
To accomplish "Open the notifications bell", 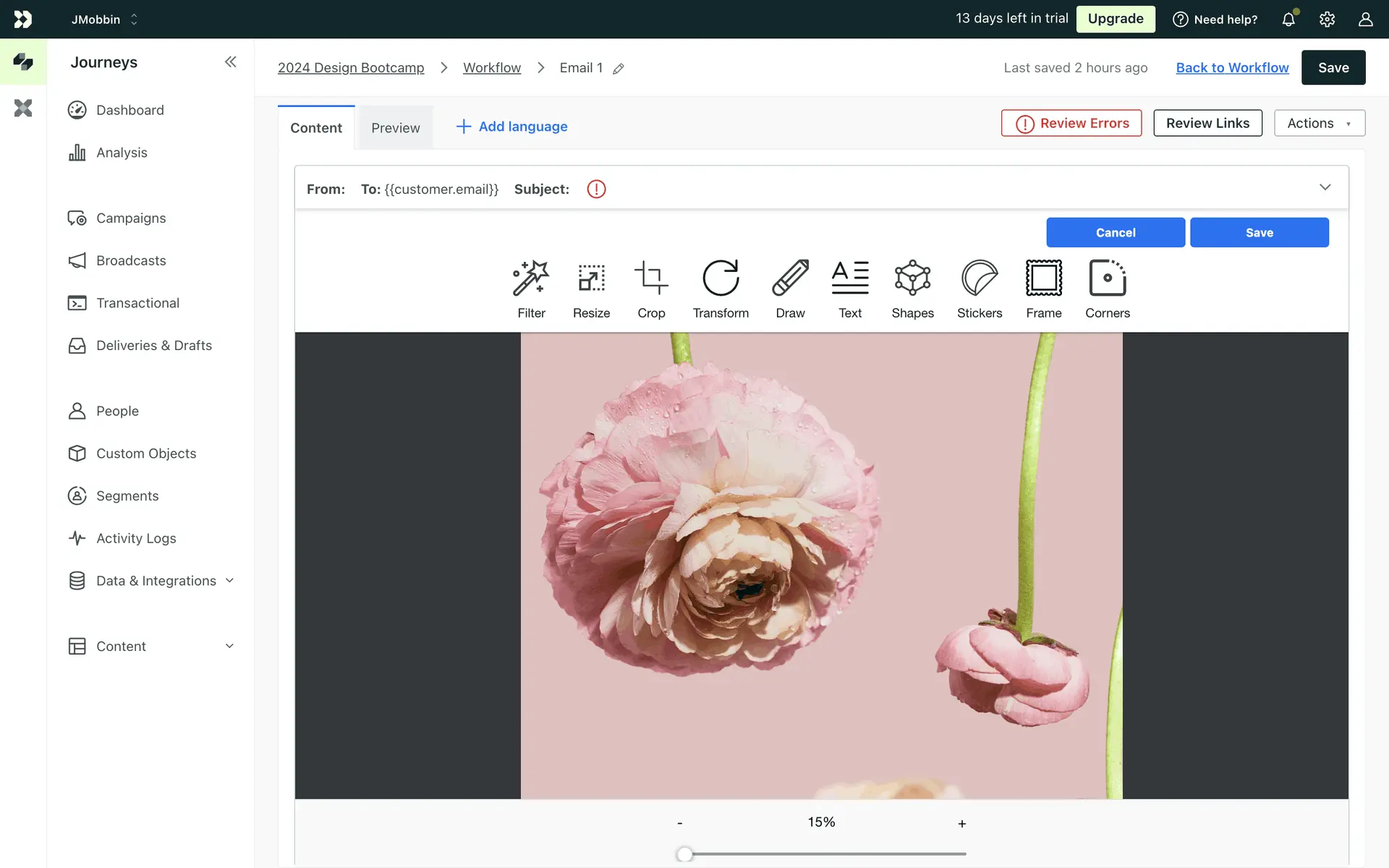I will click(x=1288, y=20).
